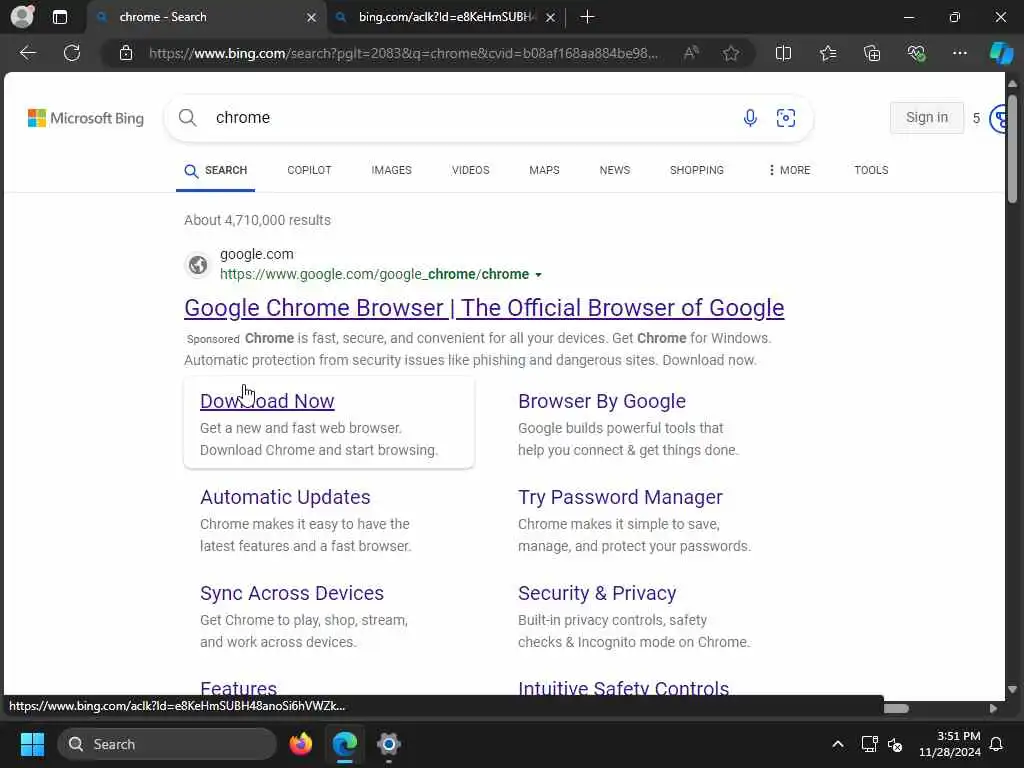This screenshot has width=1024, height=768.
Task: Click the globe icon beside google.com
Action: (x=198, y=264)
